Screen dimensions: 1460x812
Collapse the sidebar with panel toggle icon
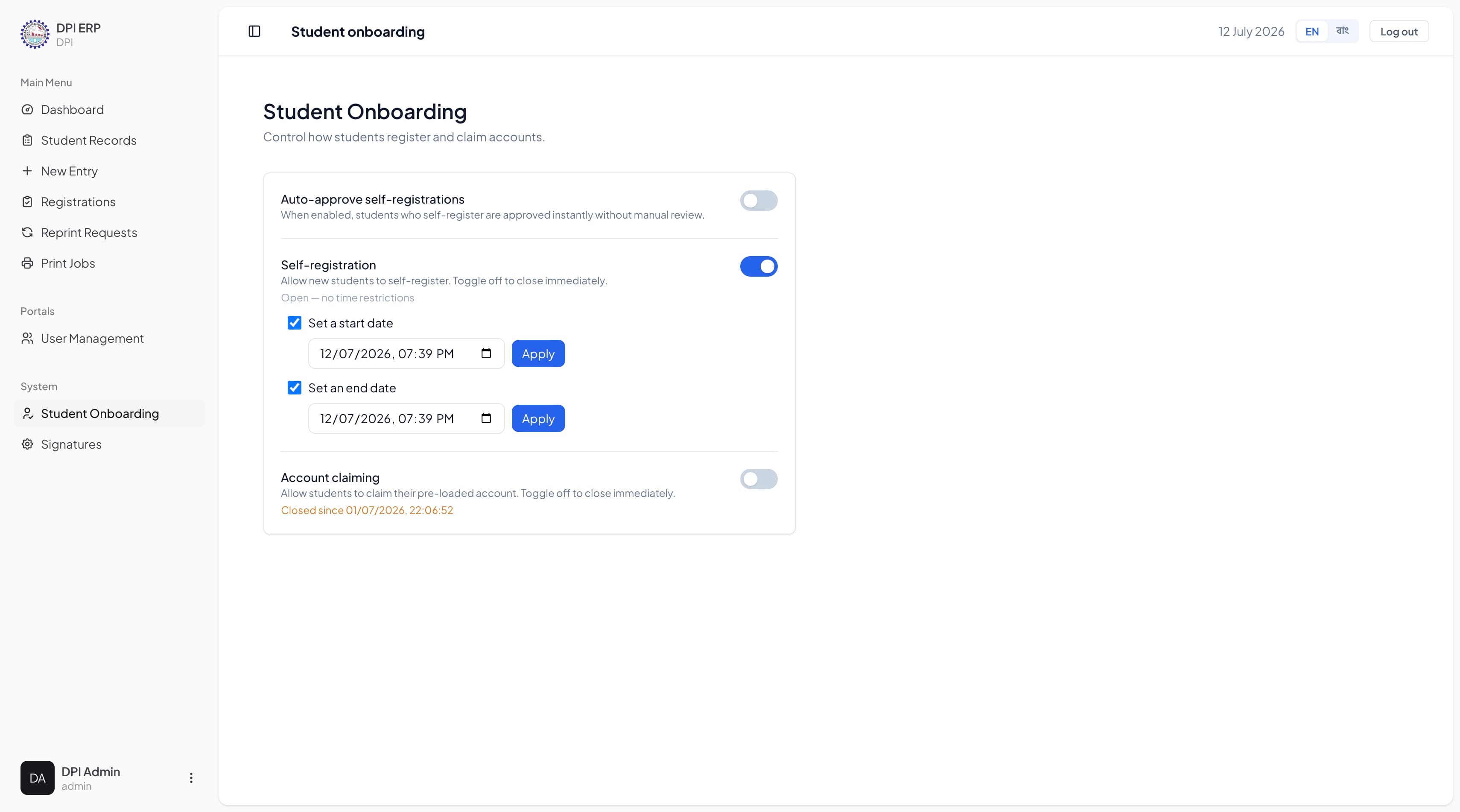point(254,31)
